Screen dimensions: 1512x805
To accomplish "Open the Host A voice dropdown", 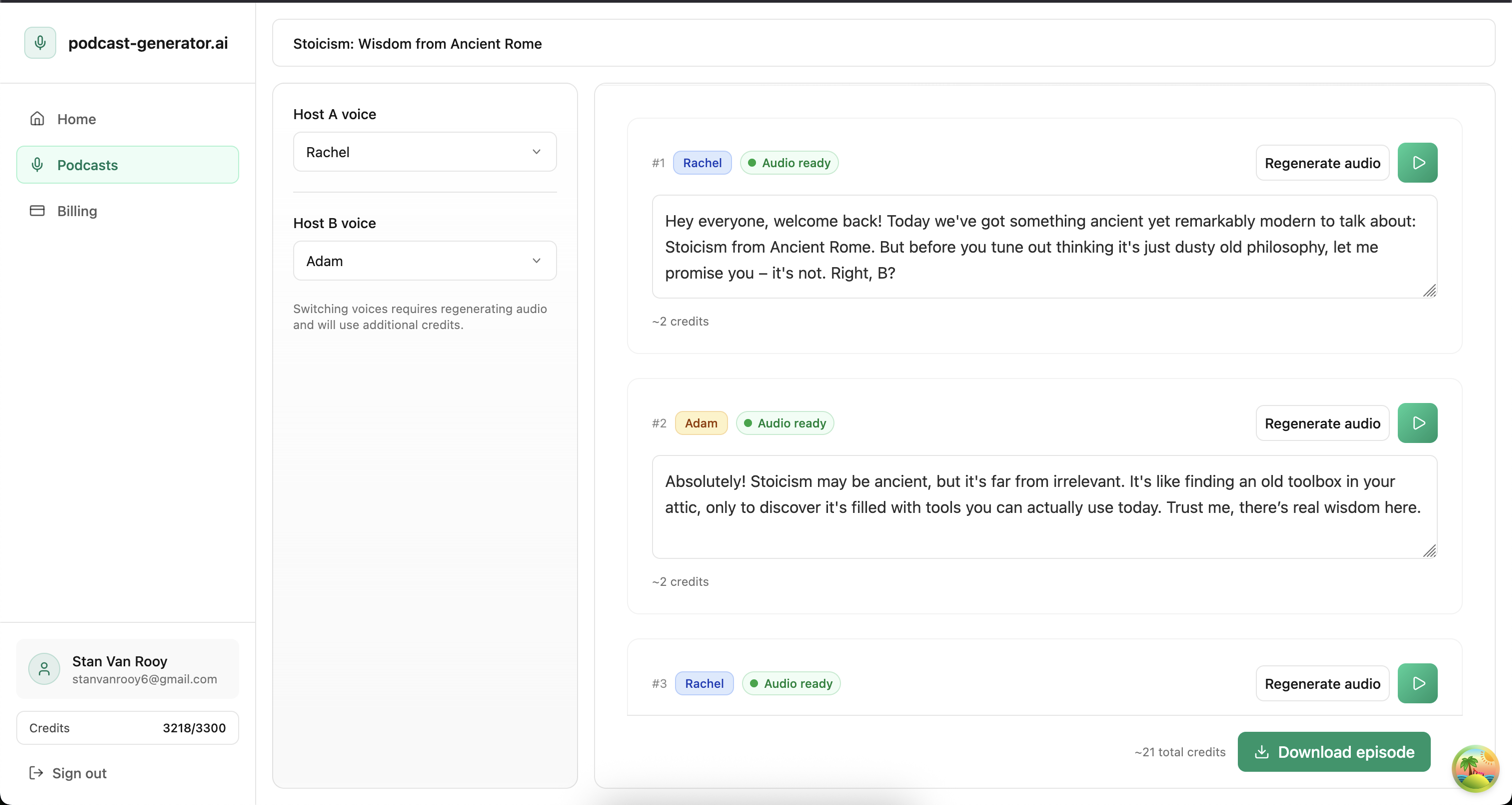I will pyautogui.click(x=424, y=152).
